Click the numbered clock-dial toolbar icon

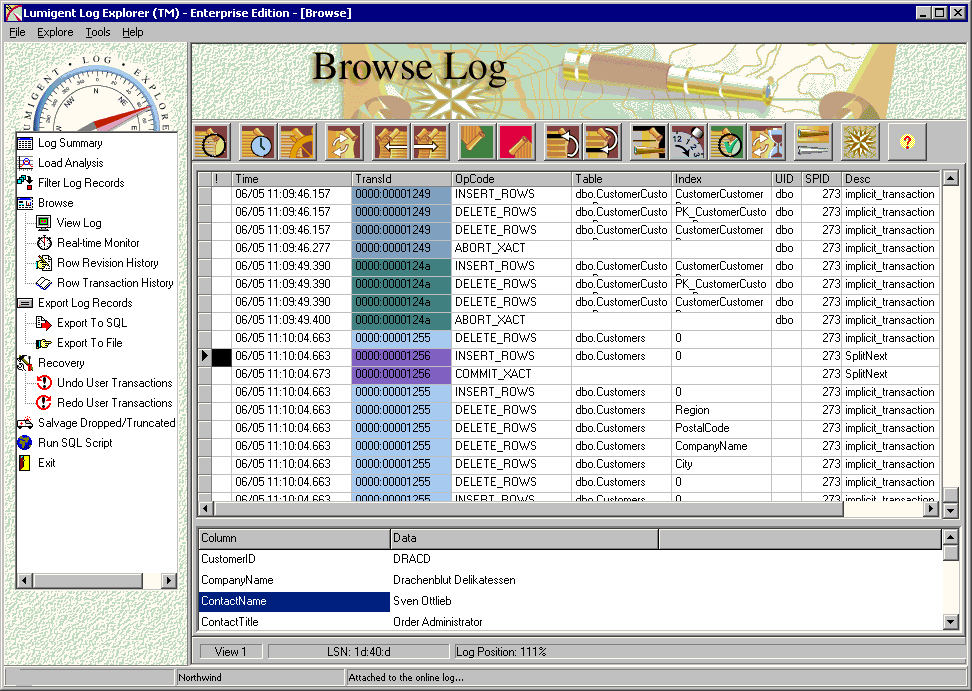click(687, 142)
